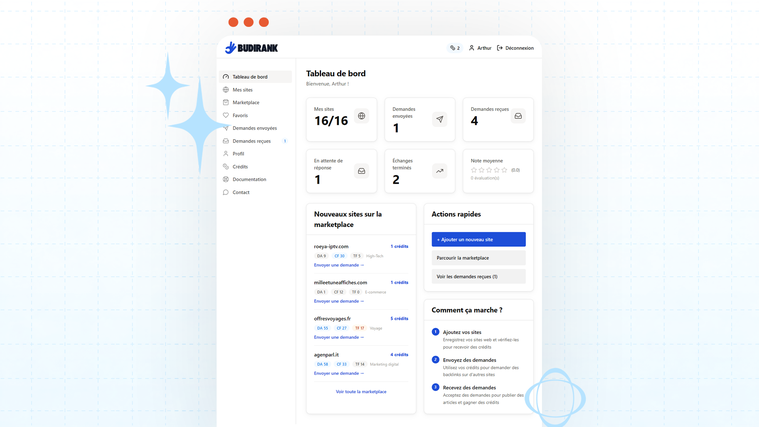Viewport: 759px width, 427px height.
Task: Click the agenparl.it site name
Action: tap(326, 355)
